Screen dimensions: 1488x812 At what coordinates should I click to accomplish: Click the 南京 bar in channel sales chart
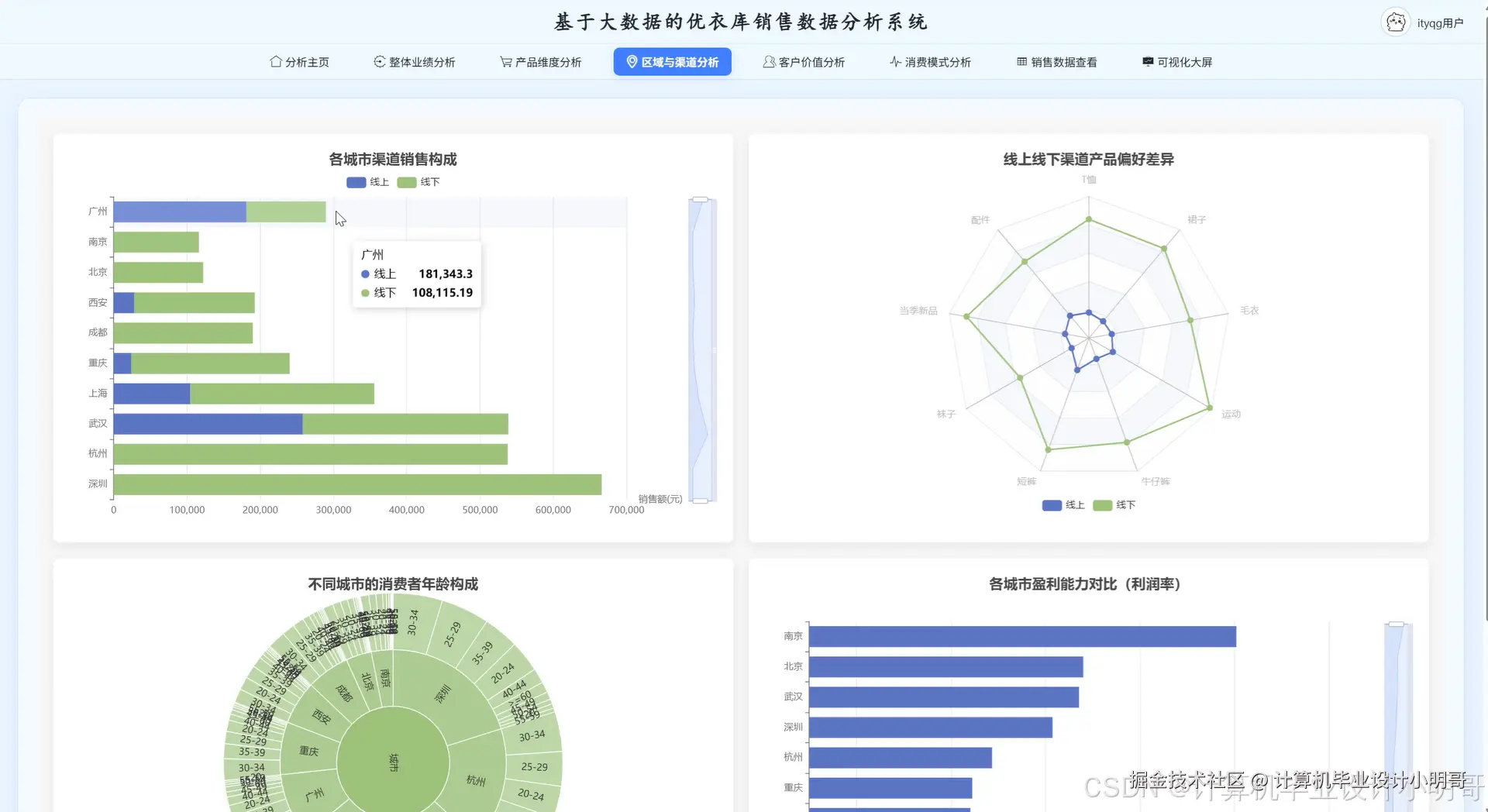157,242
